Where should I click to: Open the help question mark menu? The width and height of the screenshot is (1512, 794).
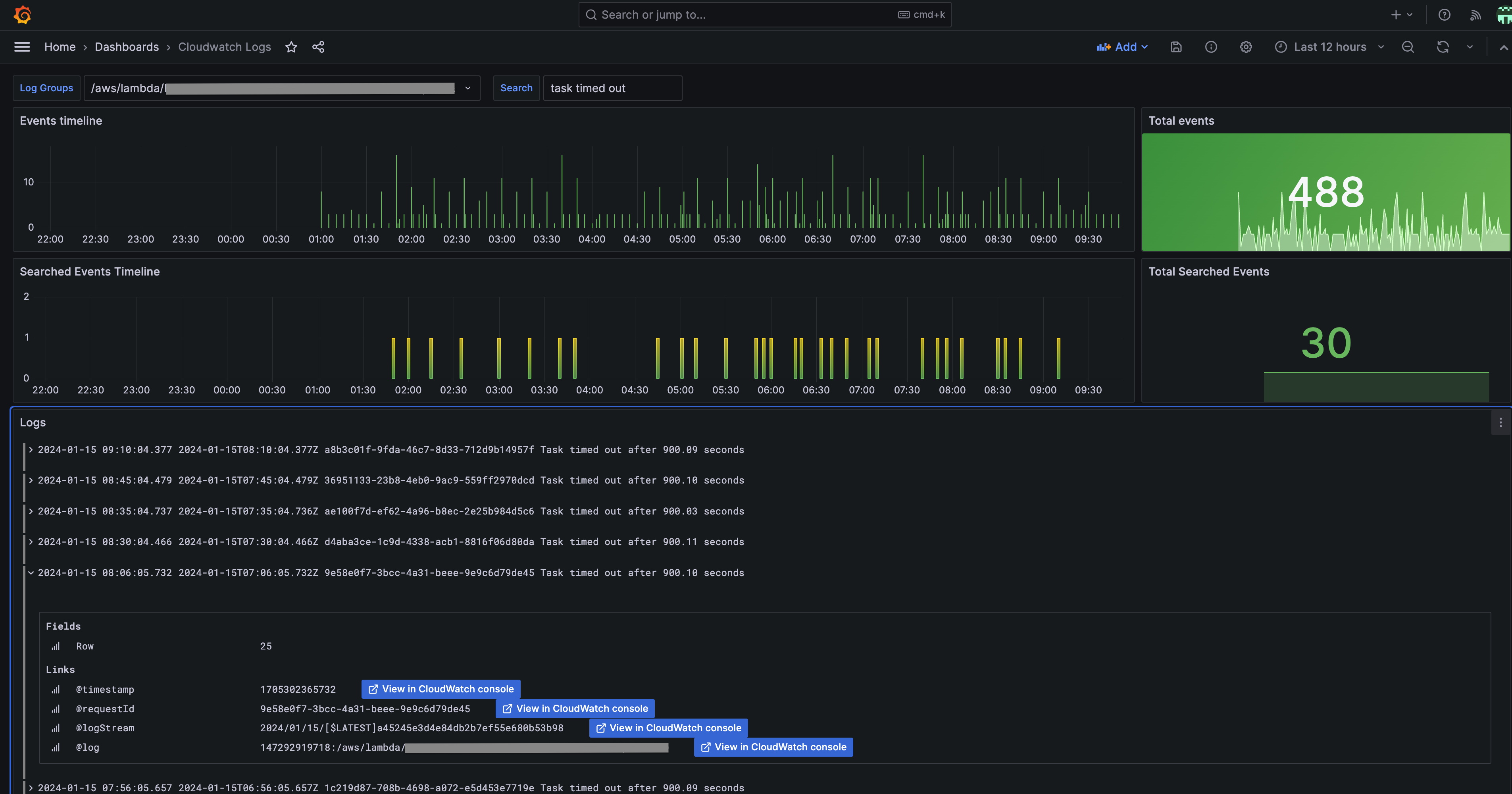[x=1445, y=15]
